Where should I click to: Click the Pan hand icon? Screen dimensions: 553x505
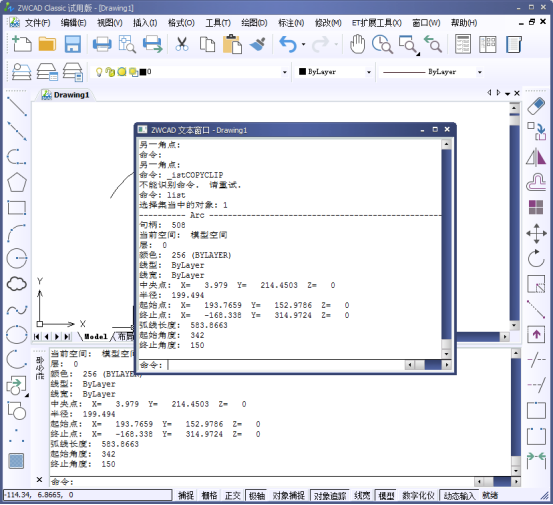[357, 44]
